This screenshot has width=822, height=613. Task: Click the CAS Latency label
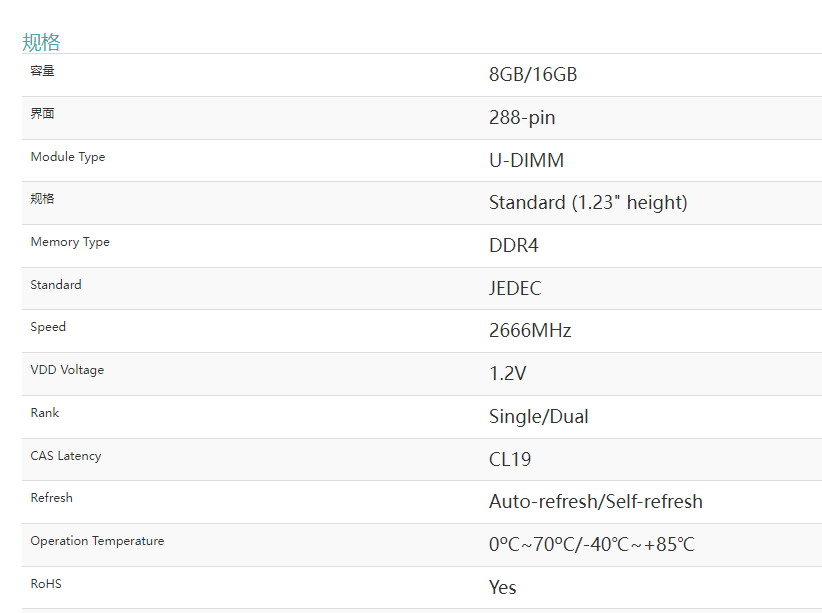(x=65, y=456)
